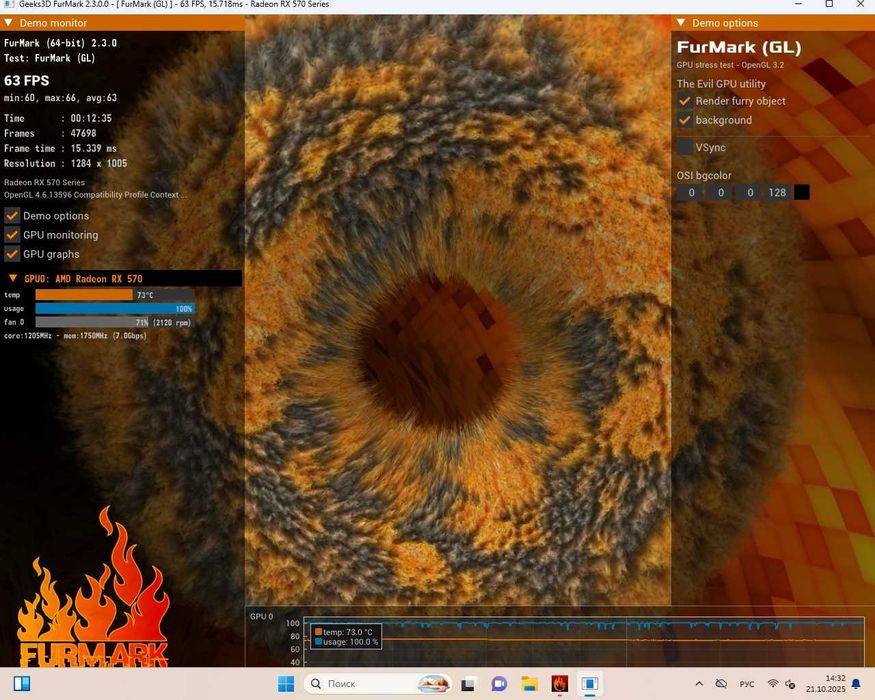The width and height of the screenshot is (875, 700).
Task: Launch the Chat video app icon
Action: (499, 684)
